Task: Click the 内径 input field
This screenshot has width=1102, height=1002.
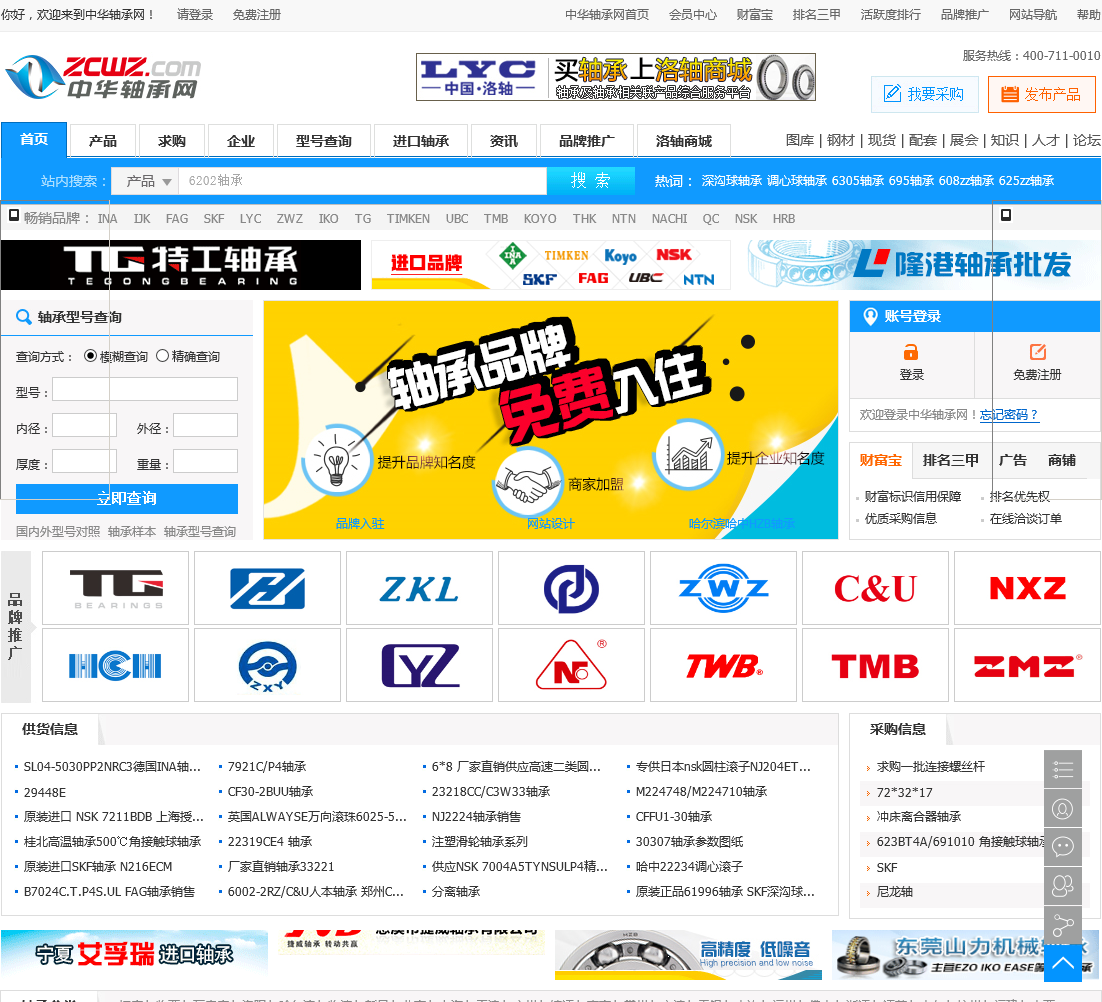Action: click(84, 425)
